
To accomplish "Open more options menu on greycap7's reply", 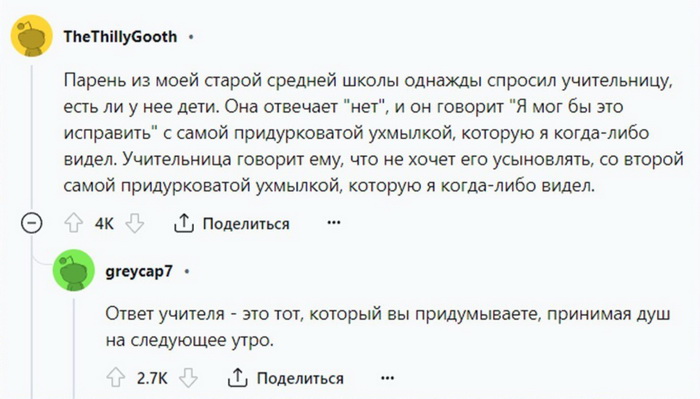I will click(388, 378).
